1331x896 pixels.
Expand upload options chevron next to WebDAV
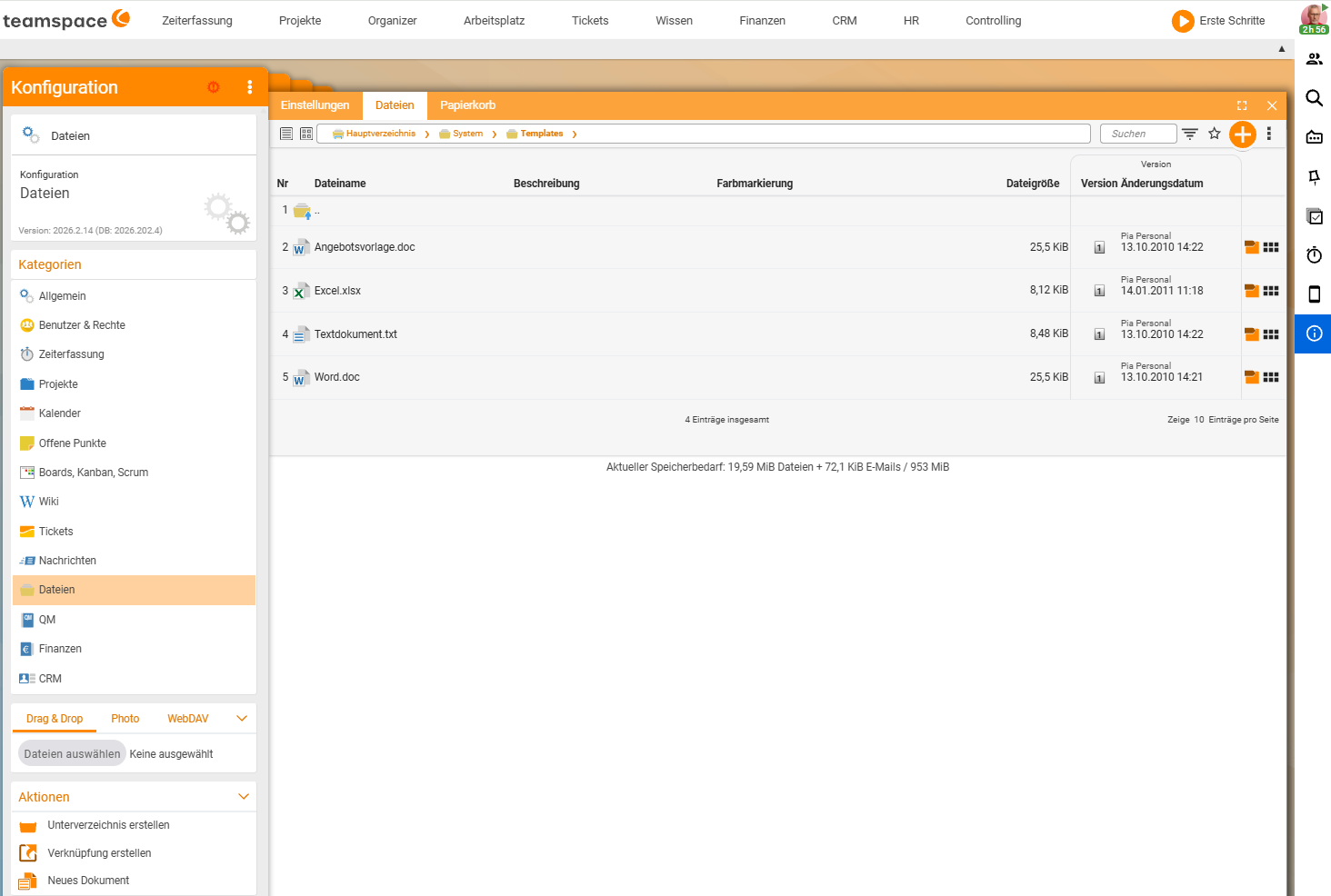click(x=242, y=719)
